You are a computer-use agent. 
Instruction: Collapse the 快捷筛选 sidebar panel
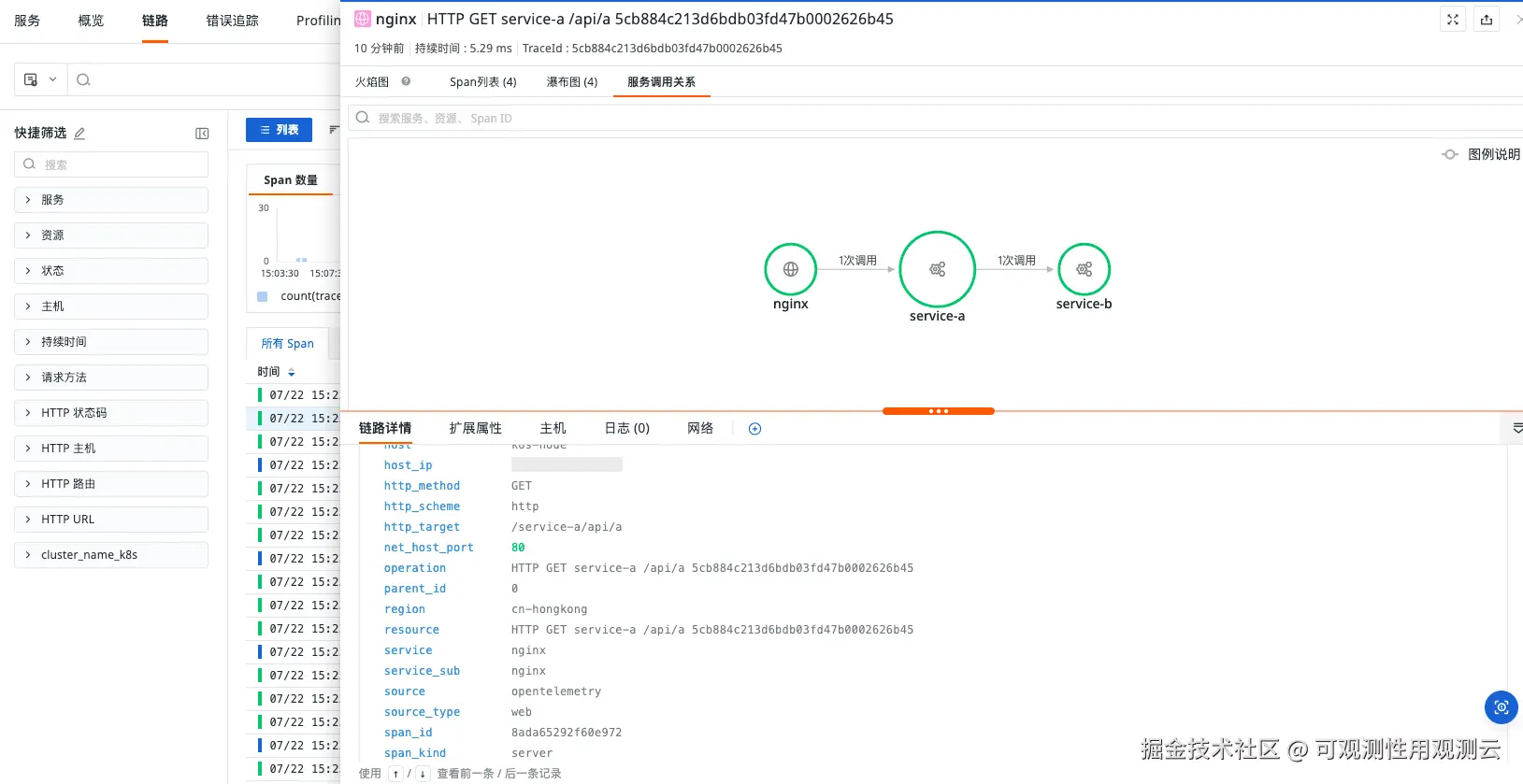pyautogui.click(x=202, y=134)
